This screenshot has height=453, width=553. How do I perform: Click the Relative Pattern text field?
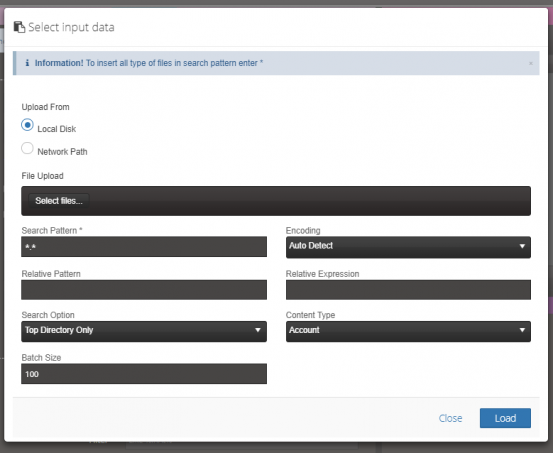pyautogui.click(x=144, y=290)
